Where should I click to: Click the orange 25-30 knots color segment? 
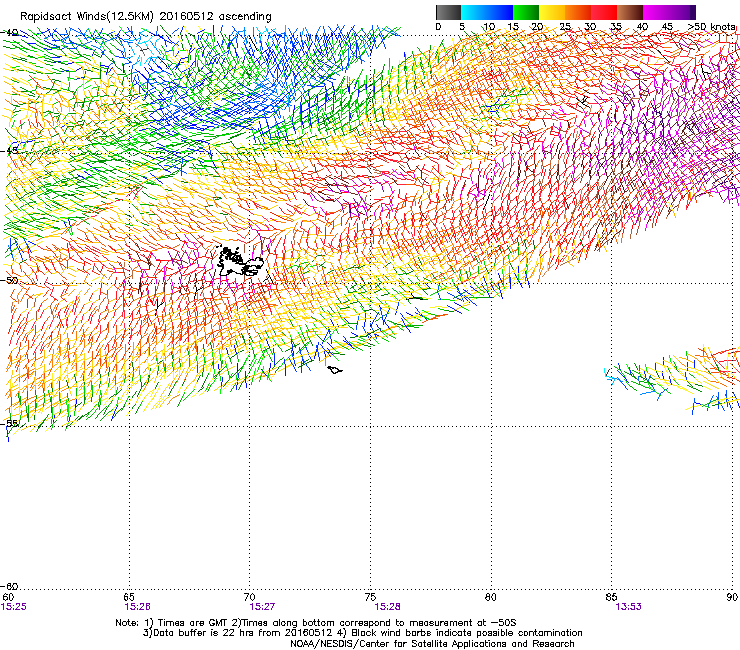click(x=578, y=12)
